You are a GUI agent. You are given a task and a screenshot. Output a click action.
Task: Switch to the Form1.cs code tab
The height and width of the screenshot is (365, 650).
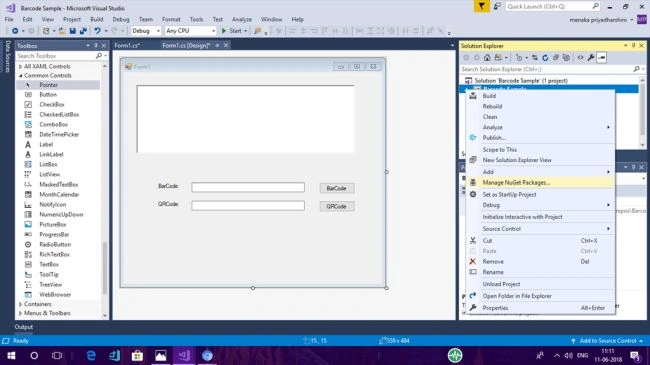127,45
